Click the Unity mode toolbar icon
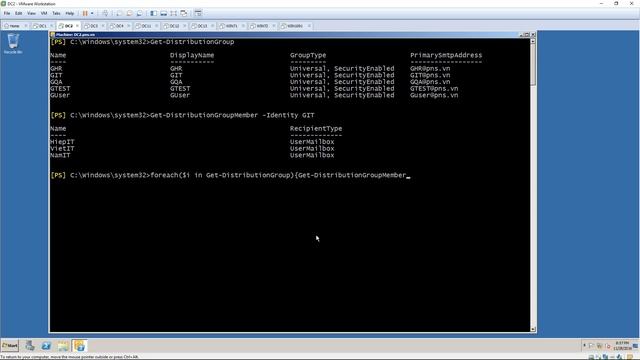 pyautogui.click(x=184, y=13)
